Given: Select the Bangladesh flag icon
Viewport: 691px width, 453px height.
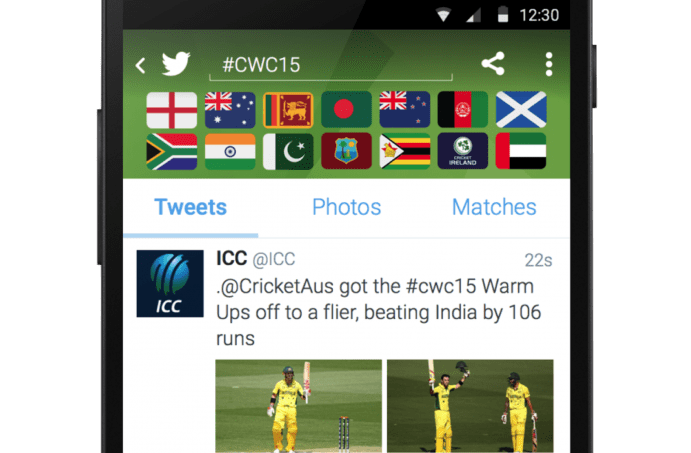Looking at the screenshot, I should [346, 110].
